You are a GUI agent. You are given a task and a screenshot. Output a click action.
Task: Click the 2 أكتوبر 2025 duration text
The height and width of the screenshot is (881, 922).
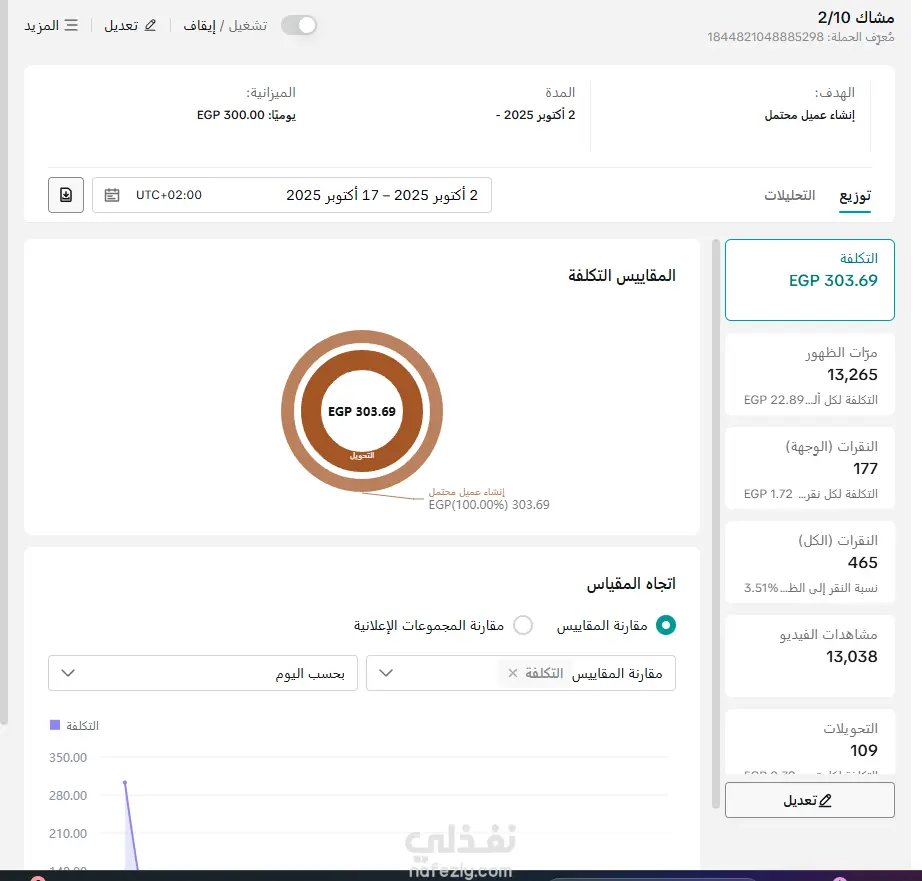tap(535, 115)
